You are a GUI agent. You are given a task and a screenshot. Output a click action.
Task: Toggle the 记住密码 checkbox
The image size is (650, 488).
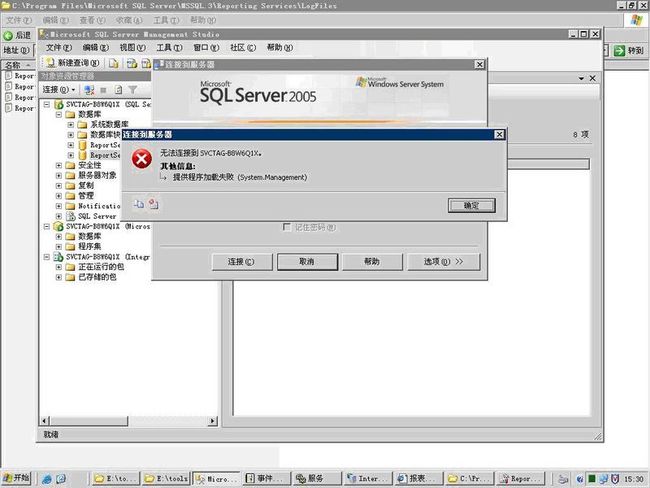point(286,227)
